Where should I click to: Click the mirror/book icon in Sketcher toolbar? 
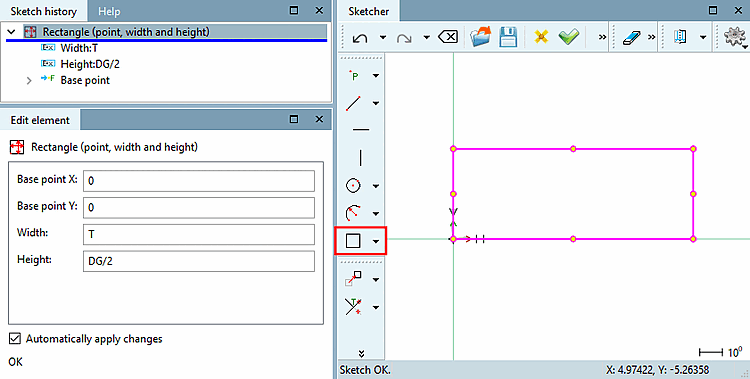tap(680, 37)
